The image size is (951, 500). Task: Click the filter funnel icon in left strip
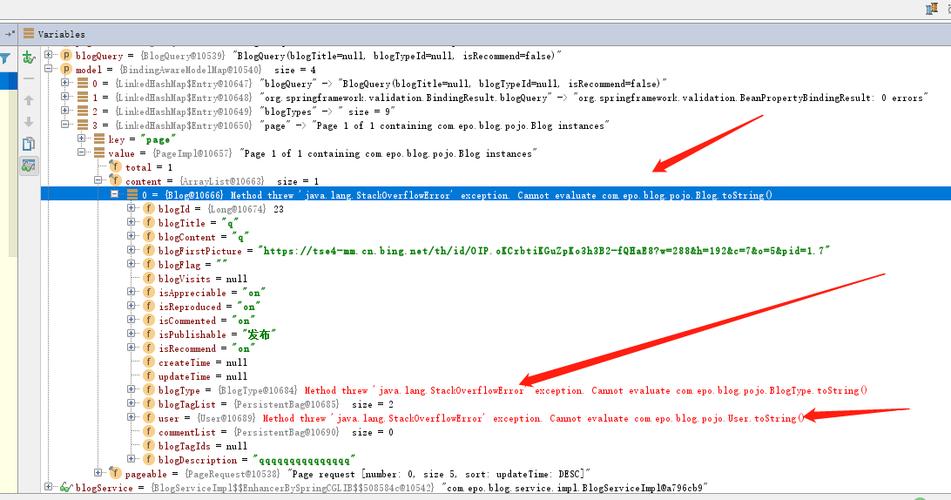[x=5, y=58]
